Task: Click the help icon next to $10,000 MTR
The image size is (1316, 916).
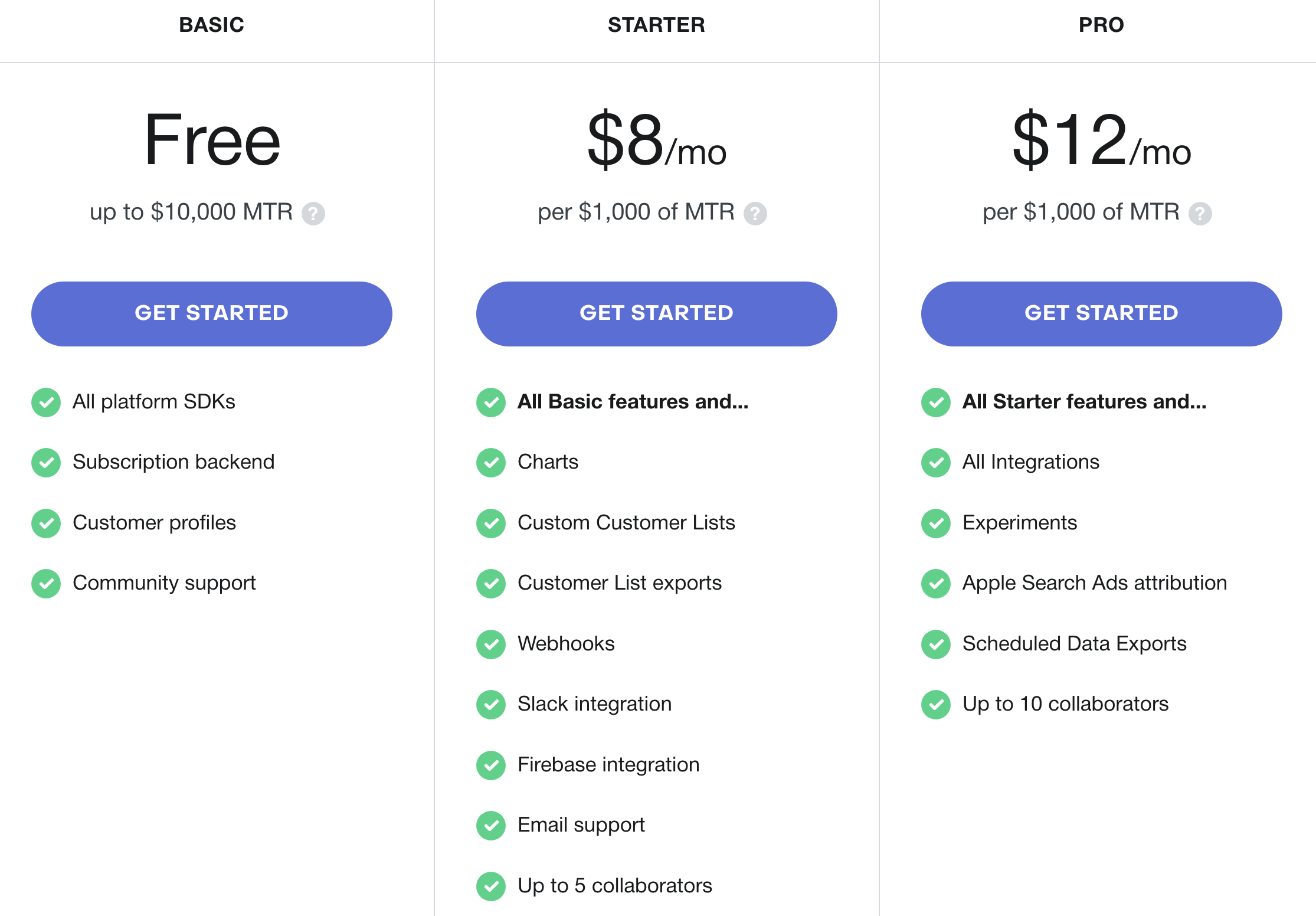Action: (x=315, y=213)
